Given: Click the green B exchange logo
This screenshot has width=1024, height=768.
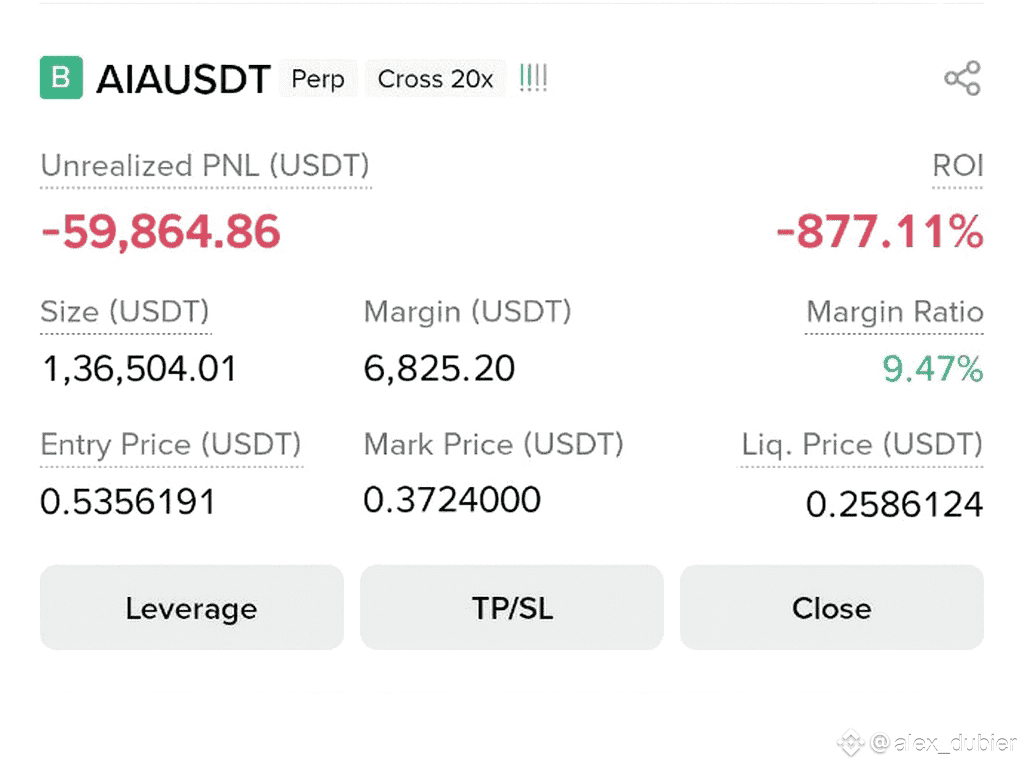Looking at the screenshot, I should coord(61,78).
